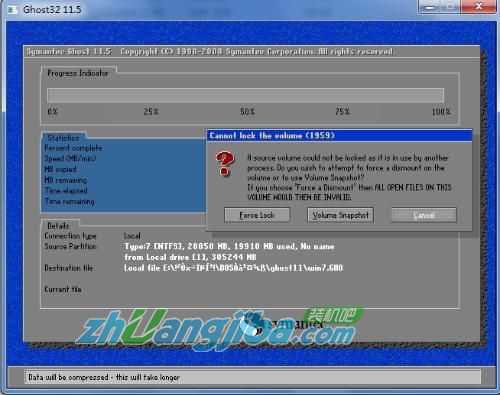Click the Cannot lock the volume title bar

tap(339, 136)
